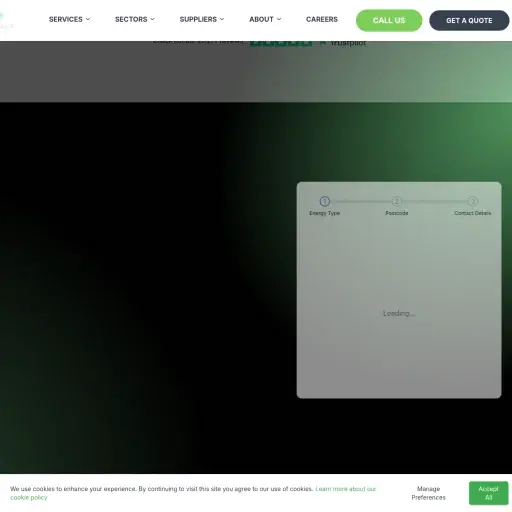Viewport: 512px width, 512px height.
Task: Click the Trustpilot logo
Action: pyautogui.click(x=343, y=43)
